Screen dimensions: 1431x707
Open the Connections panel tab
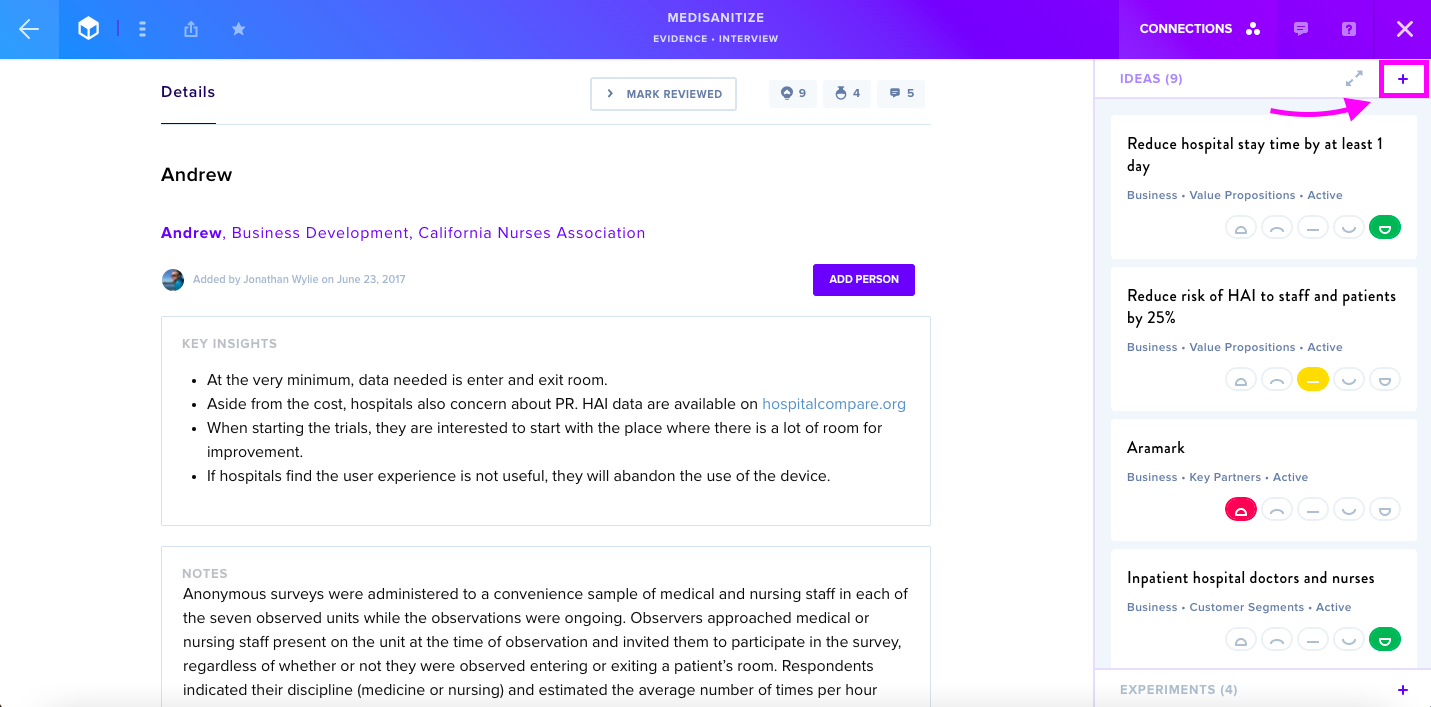[x=1200, y=29]
